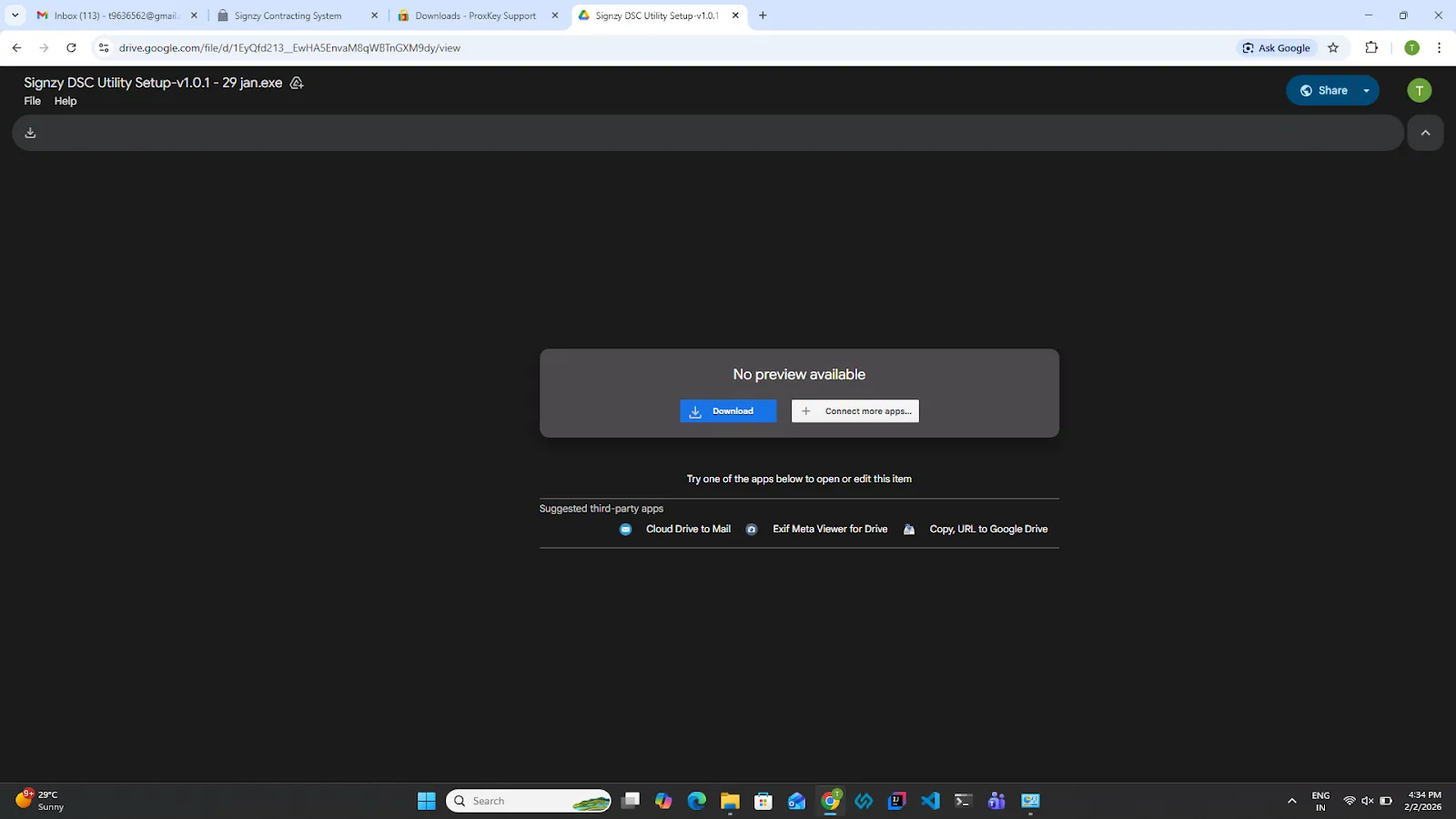Open IntelliJ IDEA from taskbar

coord(896,801)
